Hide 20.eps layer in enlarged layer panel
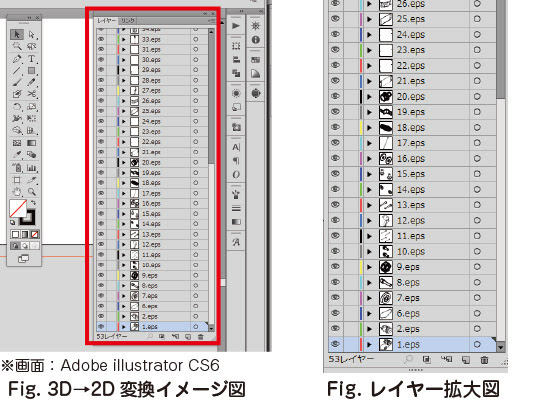The image size is (554, 401). 335,96
